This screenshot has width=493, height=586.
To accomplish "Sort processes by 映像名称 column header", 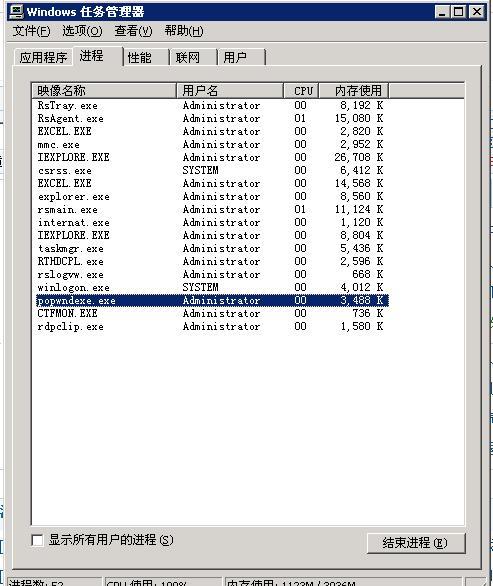I will coord(104,90).
